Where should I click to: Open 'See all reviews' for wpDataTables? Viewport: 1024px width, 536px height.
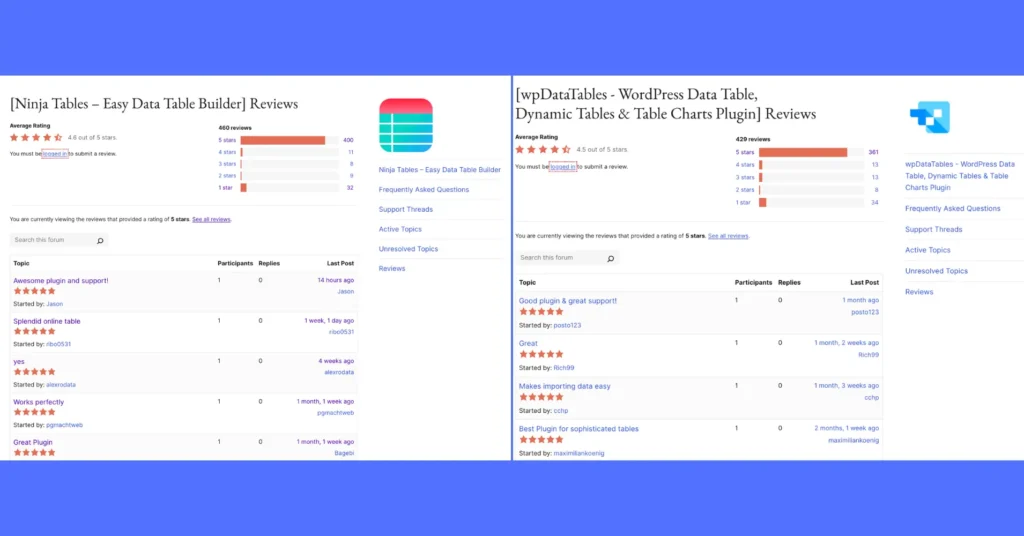(x=728, y=236)
